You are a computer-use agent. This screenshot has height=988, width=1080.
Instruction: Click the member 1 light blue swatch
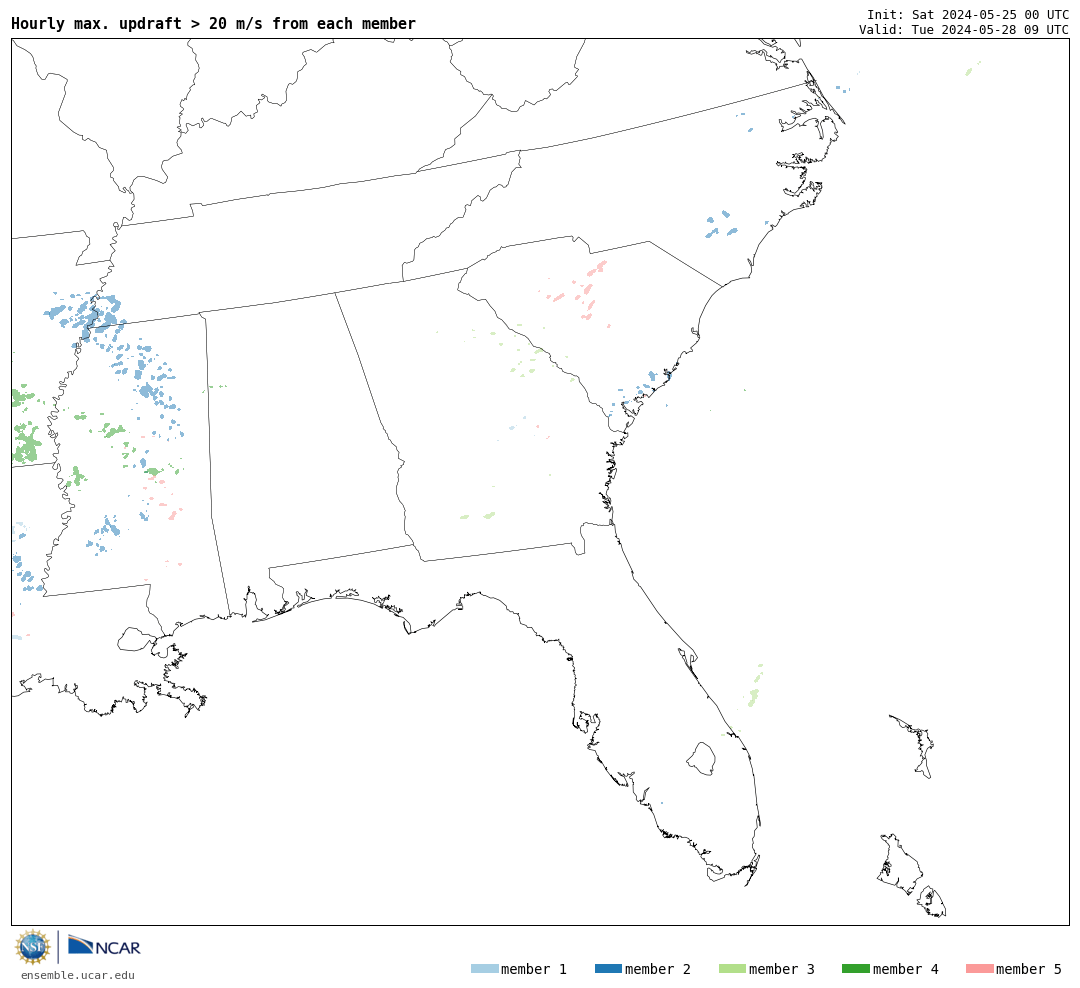(x=484, y=969)
